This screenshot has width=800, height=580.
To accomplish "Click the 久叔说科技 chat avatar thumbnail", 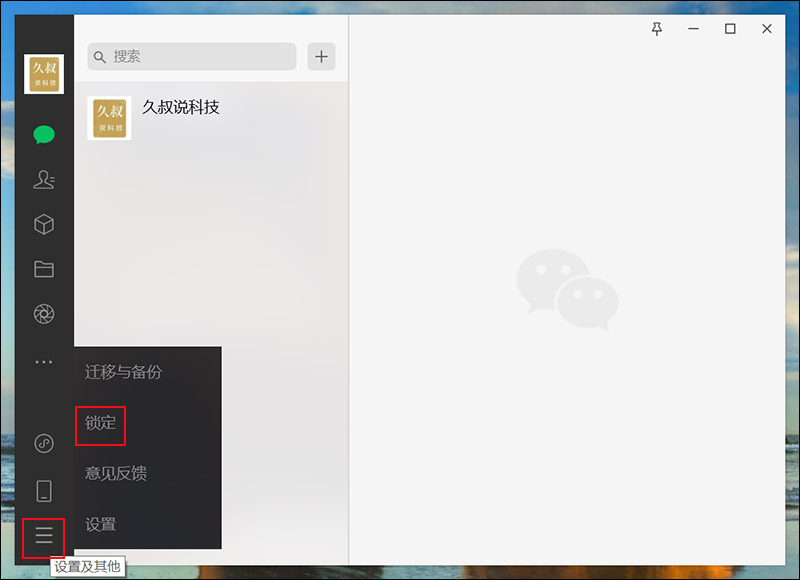I will click(x=109, y=118).
